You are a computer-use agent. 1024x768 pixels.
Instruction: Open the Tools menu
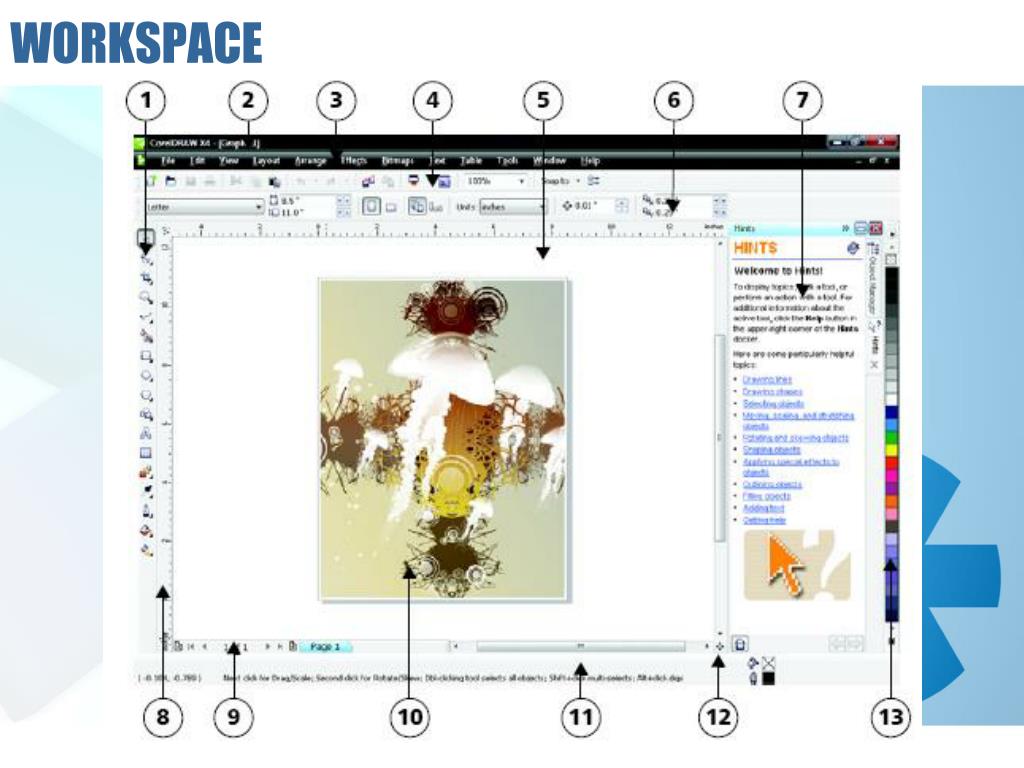(x=507, y=161)
